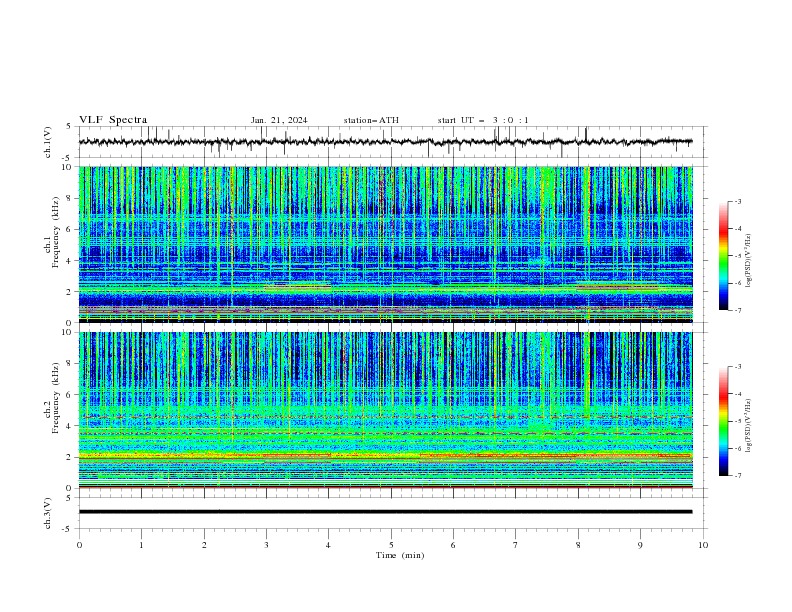Select the date text "Jan. 21, 2024"
The width and height of the screenshot is (792, 612).
click(279, 120)
